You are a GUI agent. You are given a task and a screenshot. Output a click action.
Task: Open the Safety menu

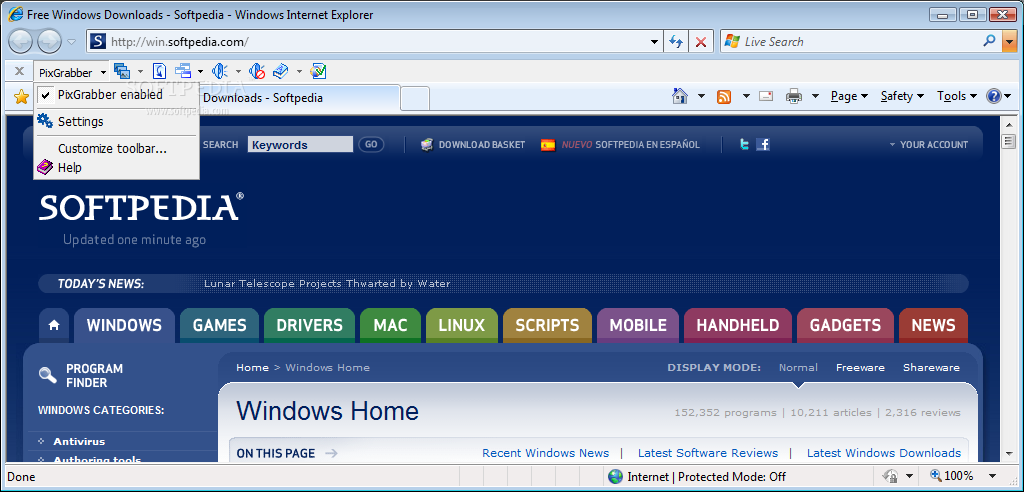(903, 96)
